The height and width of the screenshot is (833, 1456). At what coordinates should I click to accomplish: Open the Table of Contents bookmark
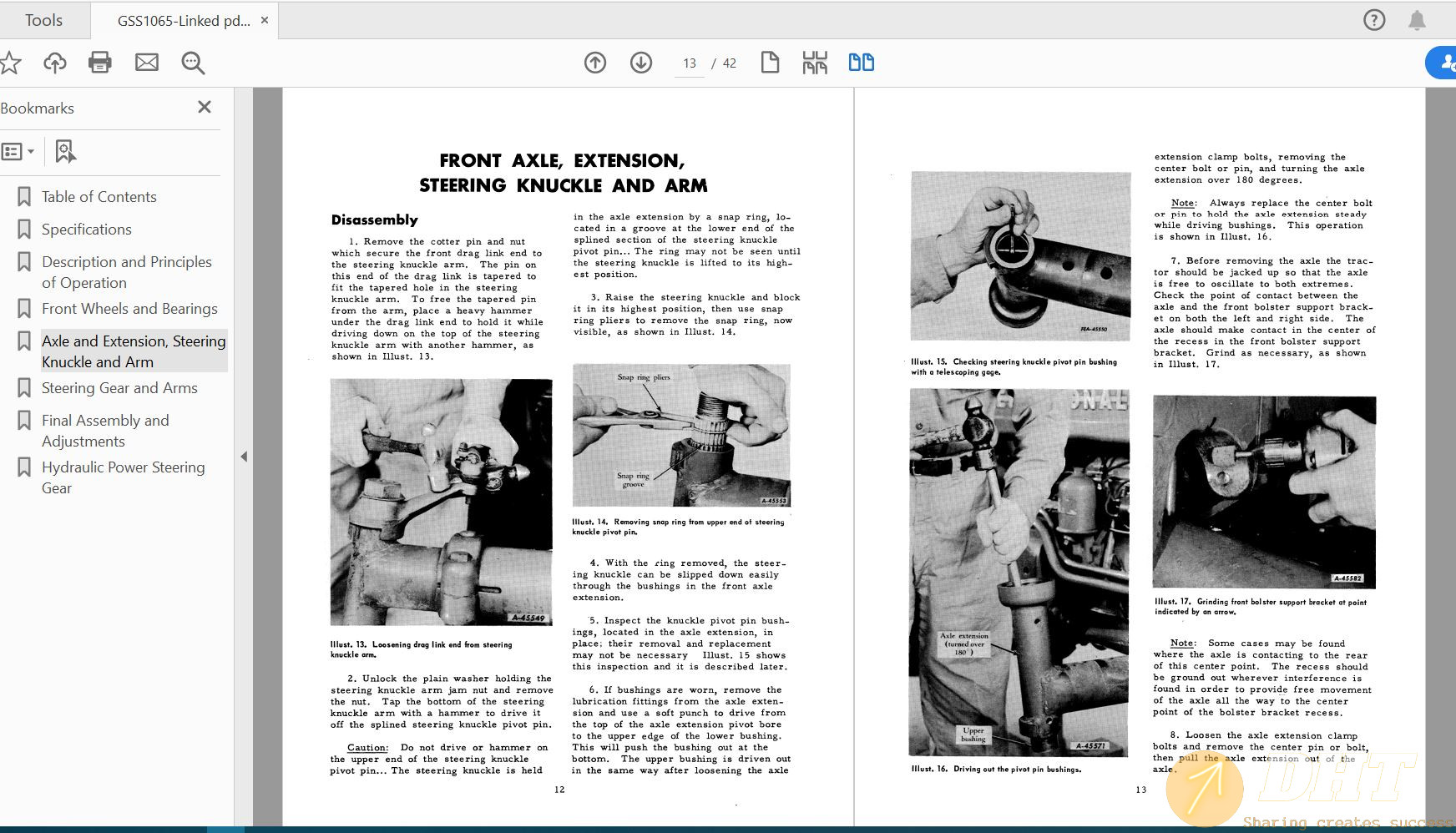click(99, 197)
